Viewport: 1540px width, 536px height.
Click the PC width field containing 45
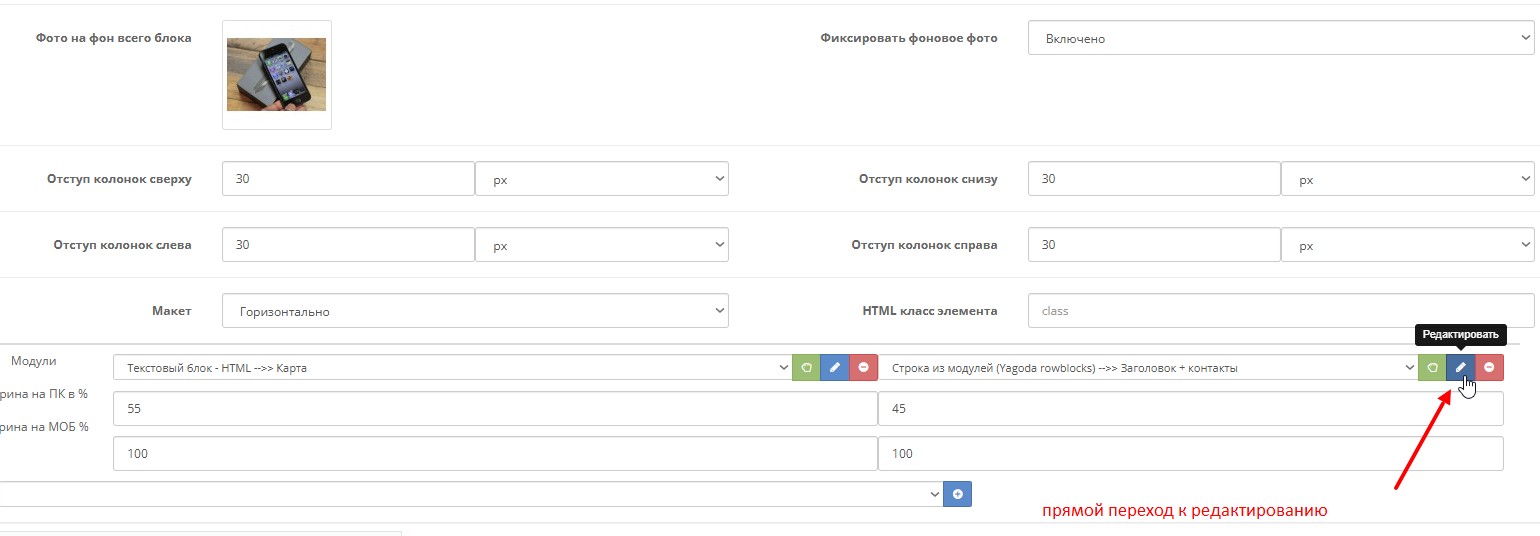[x=1190, y=408]
